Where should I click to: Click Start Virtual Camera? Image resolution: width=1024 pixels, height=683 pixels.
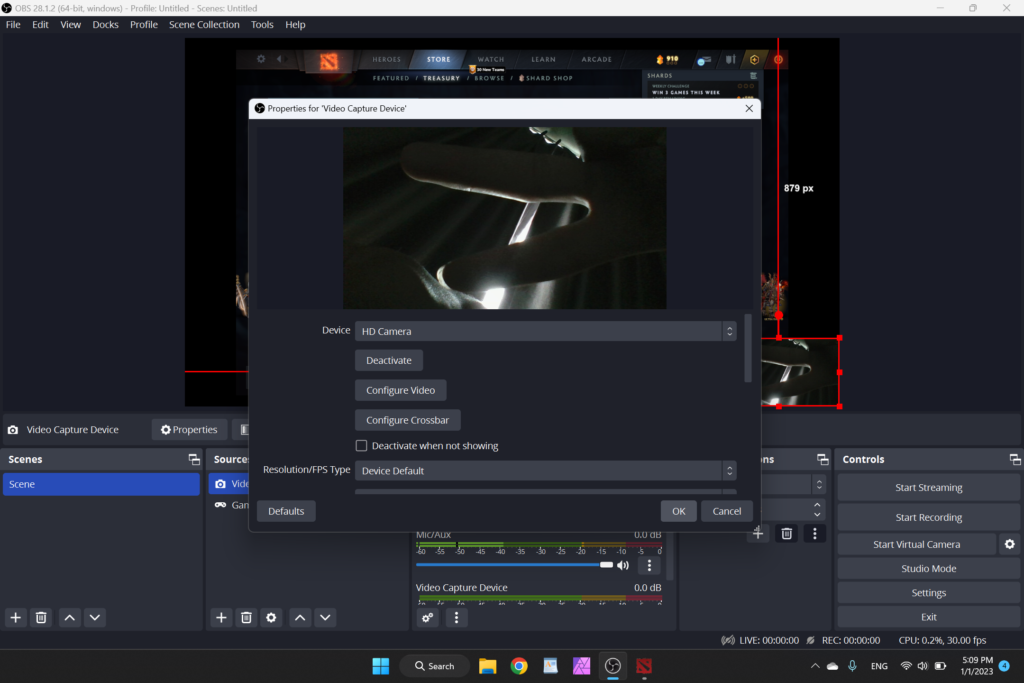pyautogui.click(x=917, y=544)
